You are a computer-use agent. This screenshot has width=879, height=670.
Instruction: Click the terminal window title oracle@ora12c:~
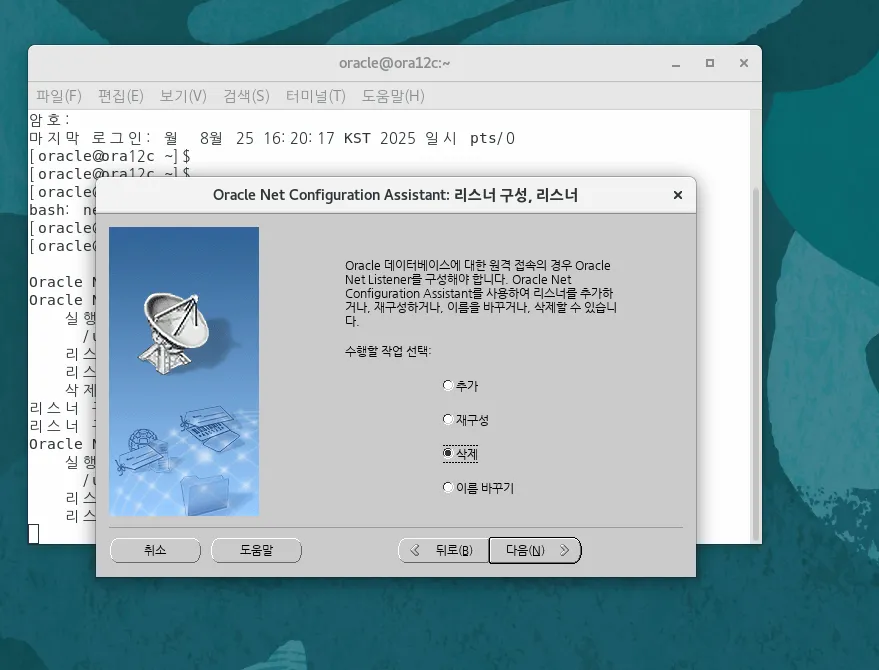point(395,63)
